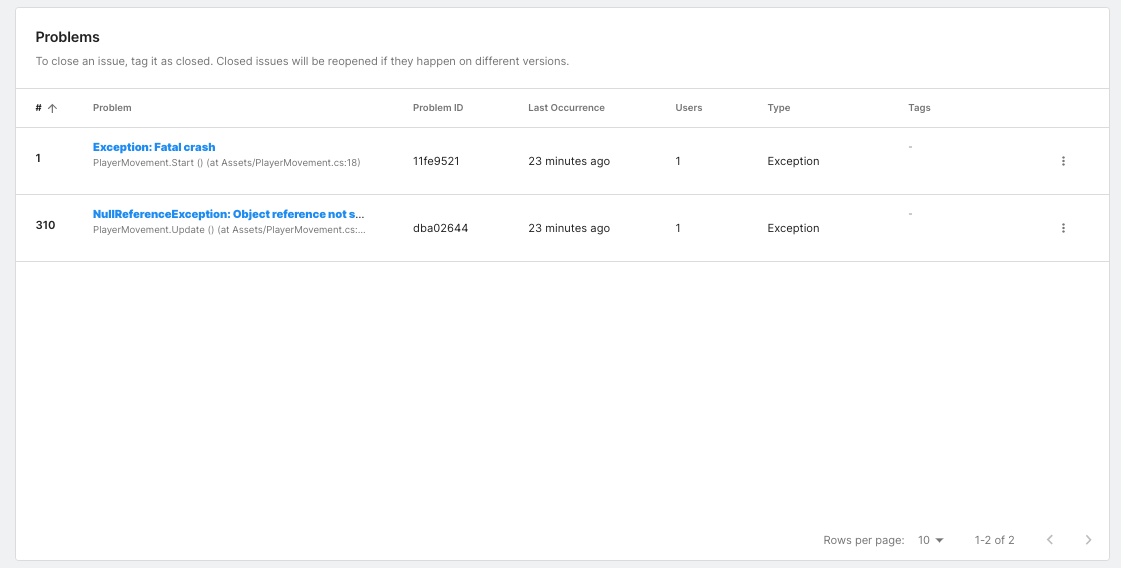The image size is (1121, 568).
Task: Click the 1-2 of 2 pagination label
Action: click(x=994, y=540)
